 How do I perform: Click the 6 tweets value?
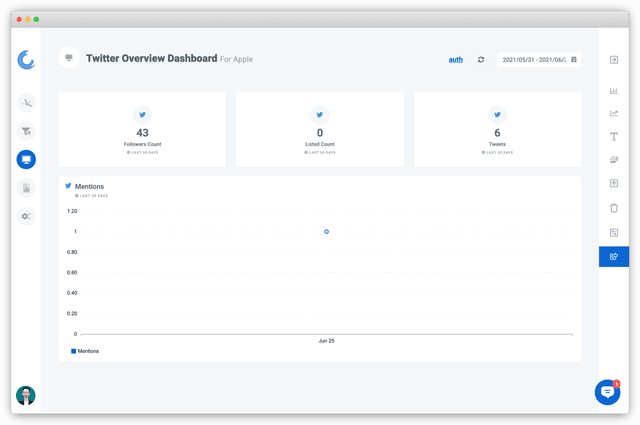click(497, 133)
